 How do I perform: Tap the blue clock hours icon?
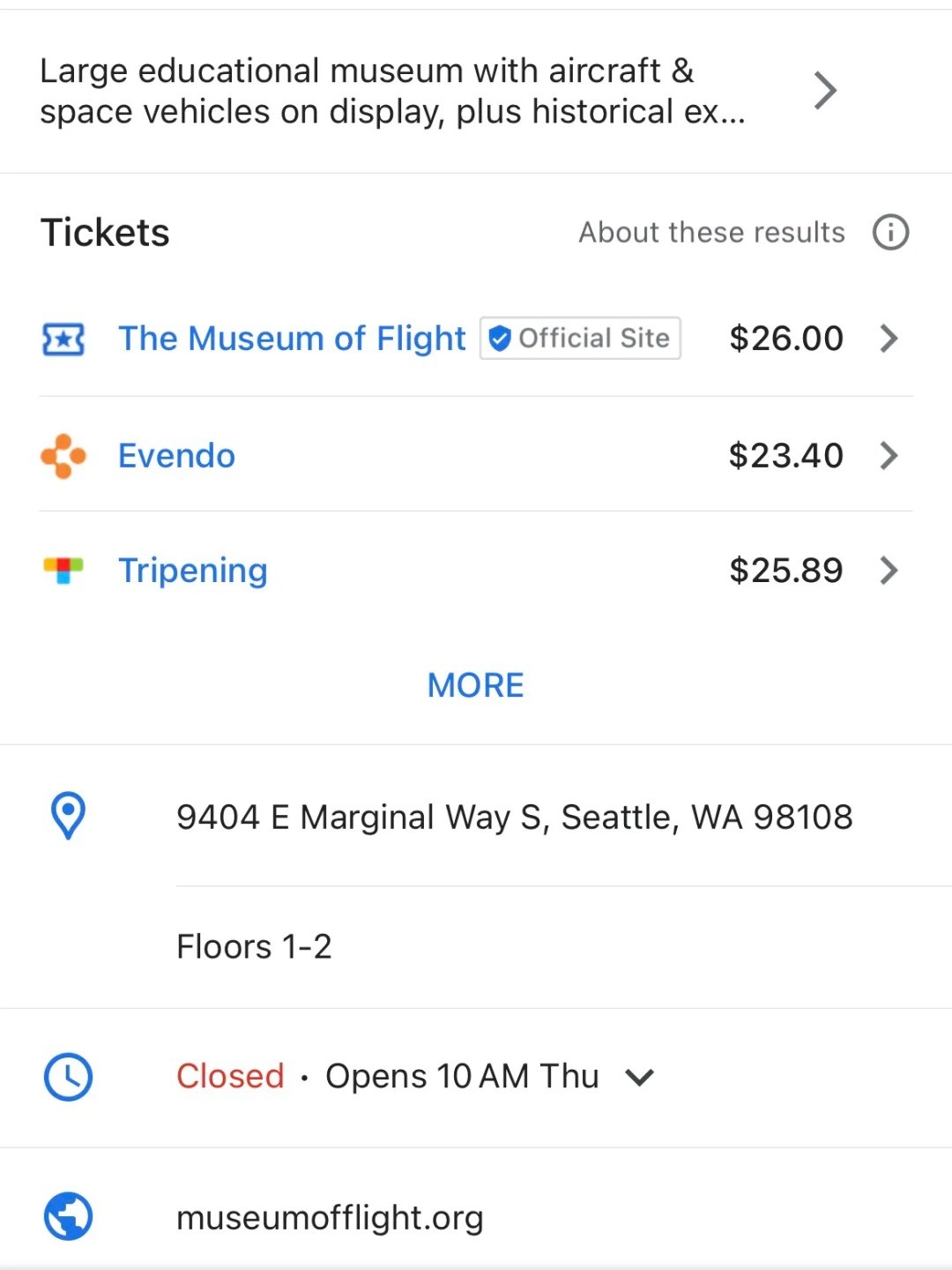coord(68,1077)
